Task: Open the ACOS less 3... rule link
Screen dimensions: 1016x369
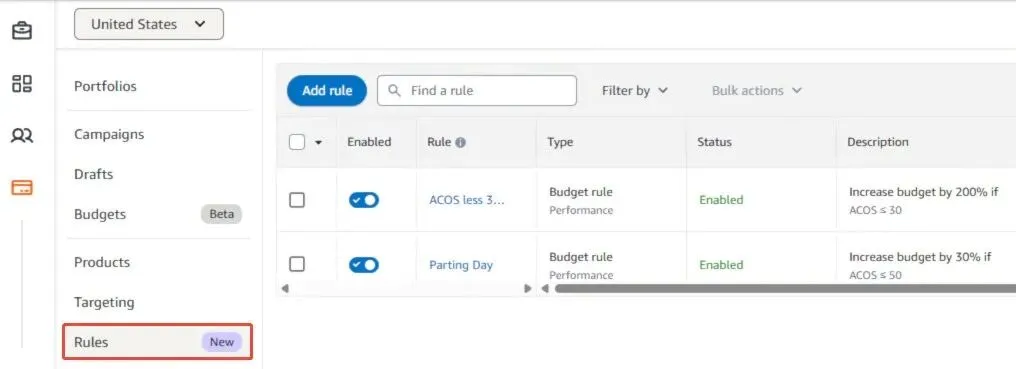Action: coord(467,200)
